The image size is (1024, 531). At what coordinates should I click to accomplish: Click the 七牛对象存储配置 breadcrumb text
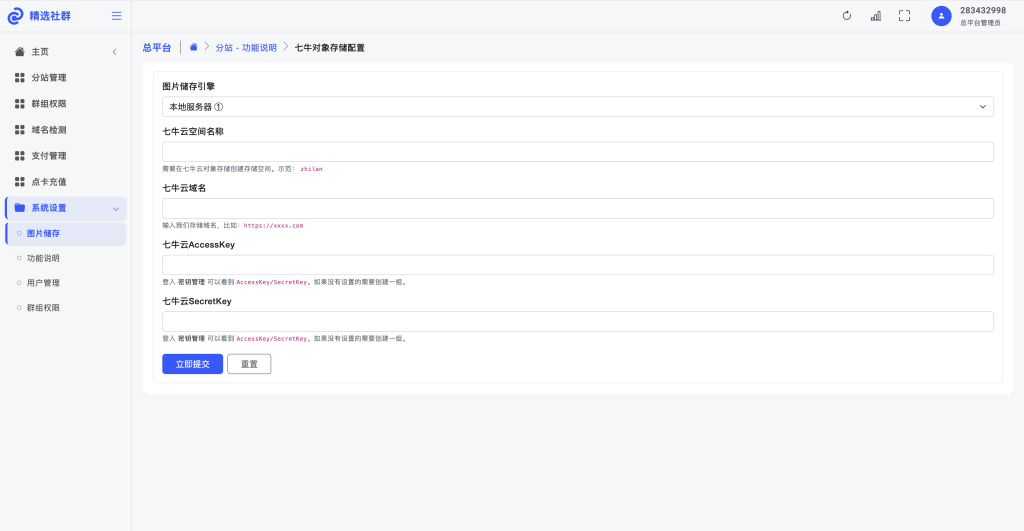tap(330, 48)
